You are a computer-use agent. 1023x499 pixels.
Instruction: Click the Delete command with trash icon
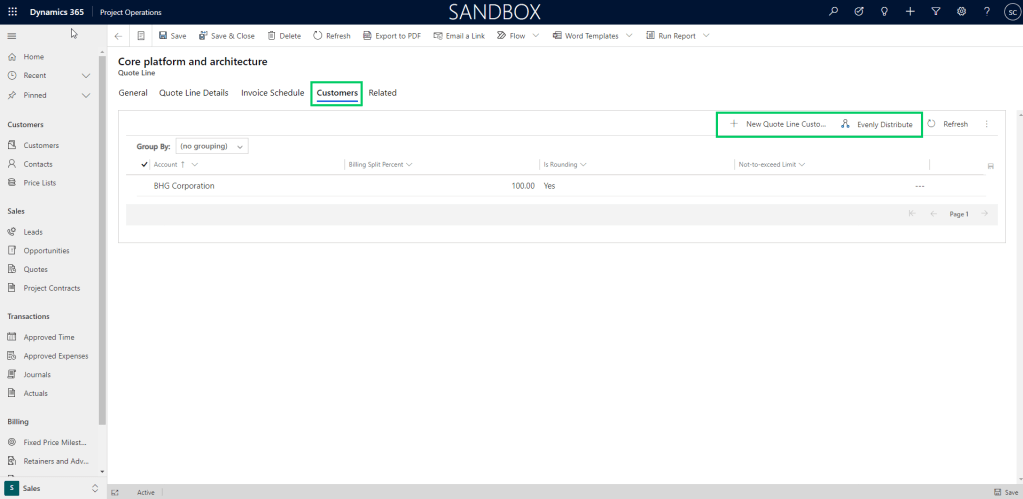click(283, 36)
